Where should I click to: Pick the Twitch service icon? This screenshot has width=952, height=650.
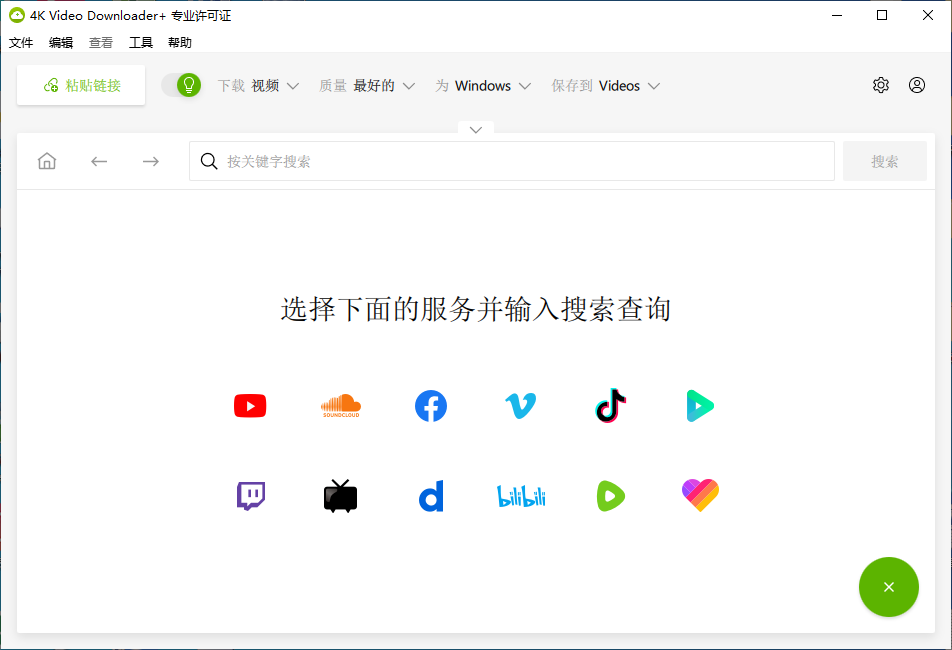[x=251, y=496]
